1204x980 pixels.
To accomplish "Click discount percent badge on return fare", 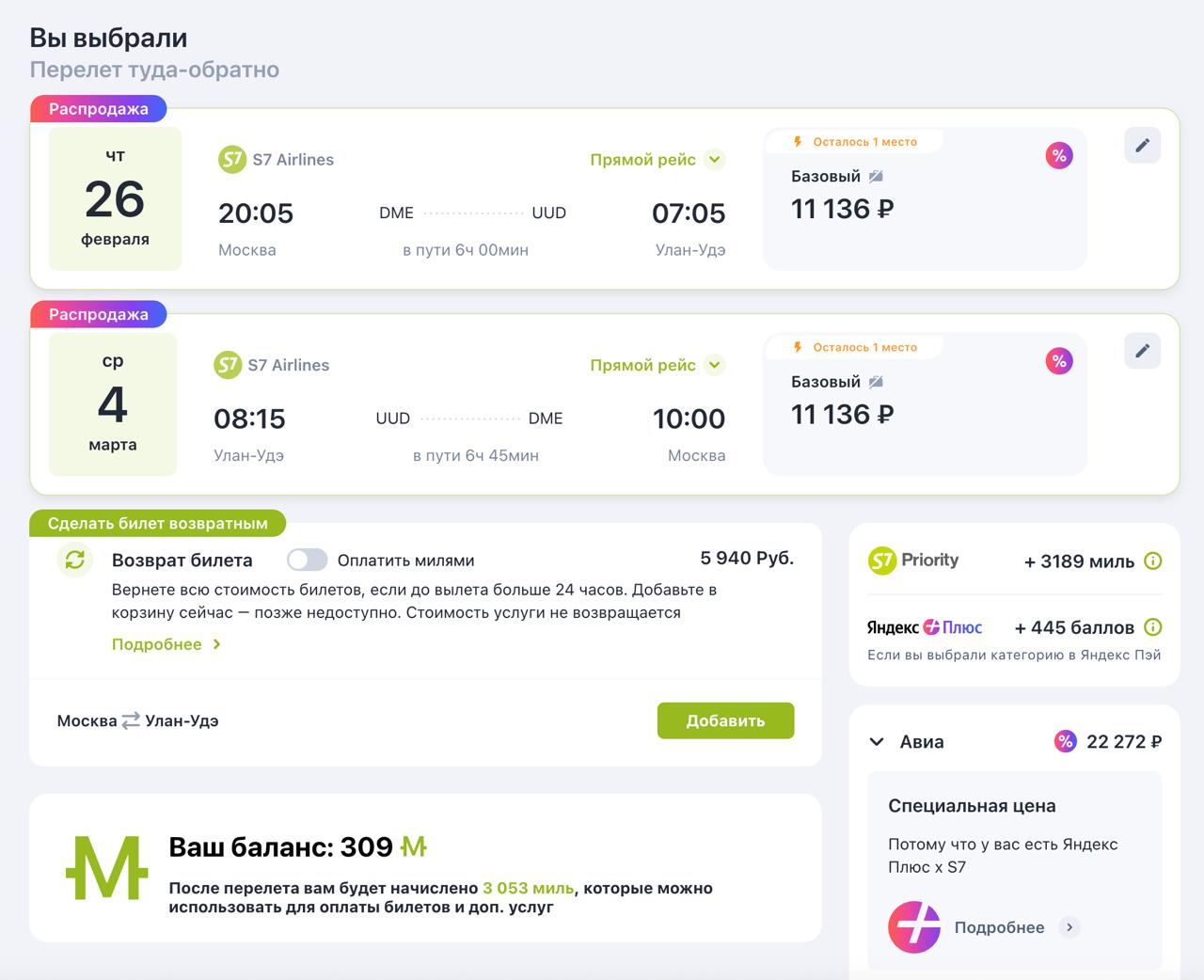I will pos(1059,361).
